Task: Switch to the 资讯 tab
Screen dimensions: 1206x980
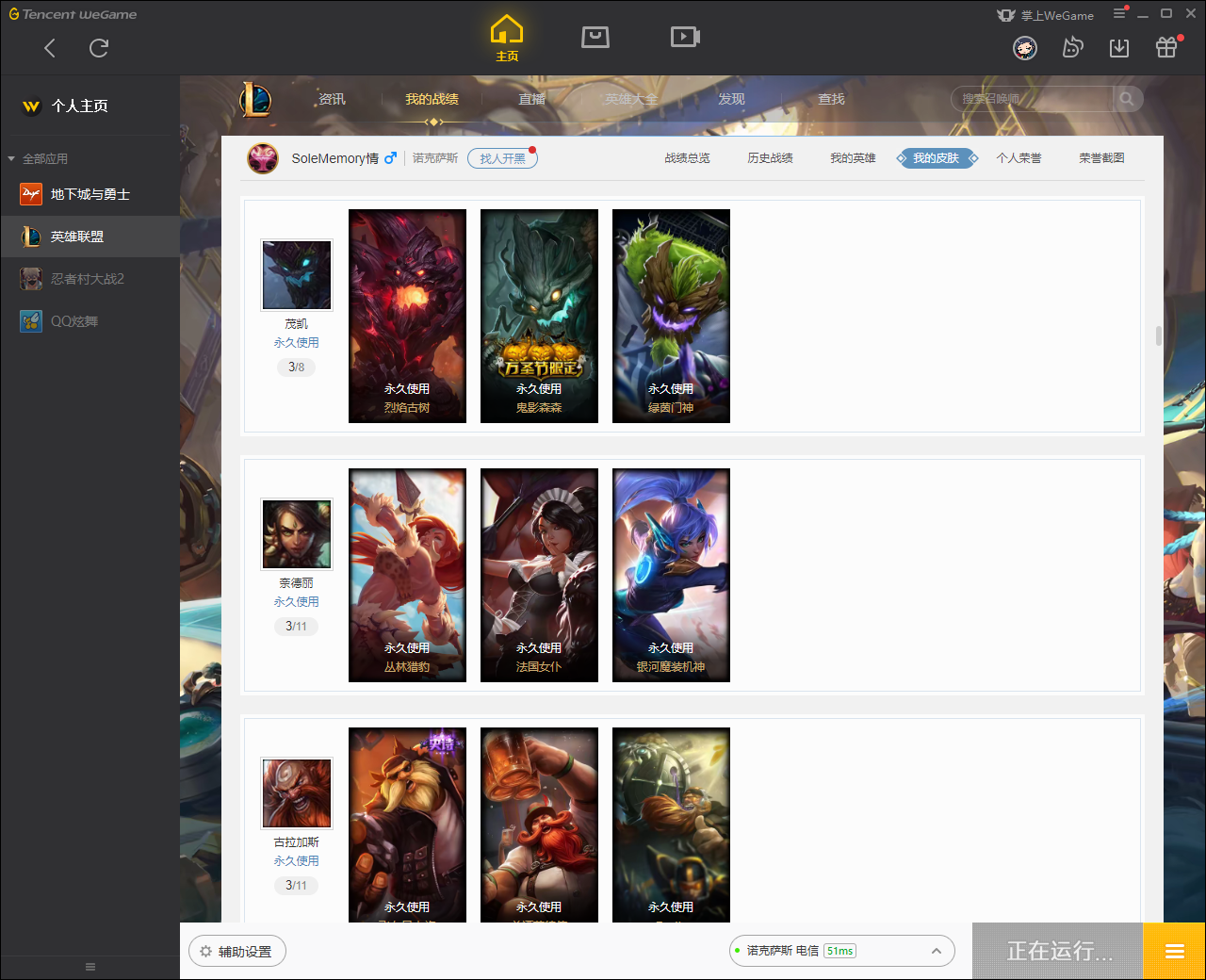Action: [x=332, y=99]
